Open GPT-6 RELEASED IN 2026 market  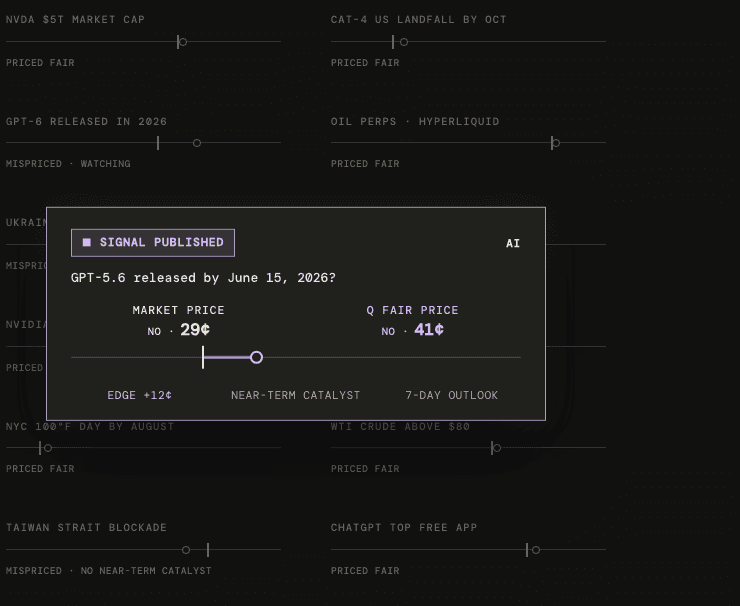point(86,121)
